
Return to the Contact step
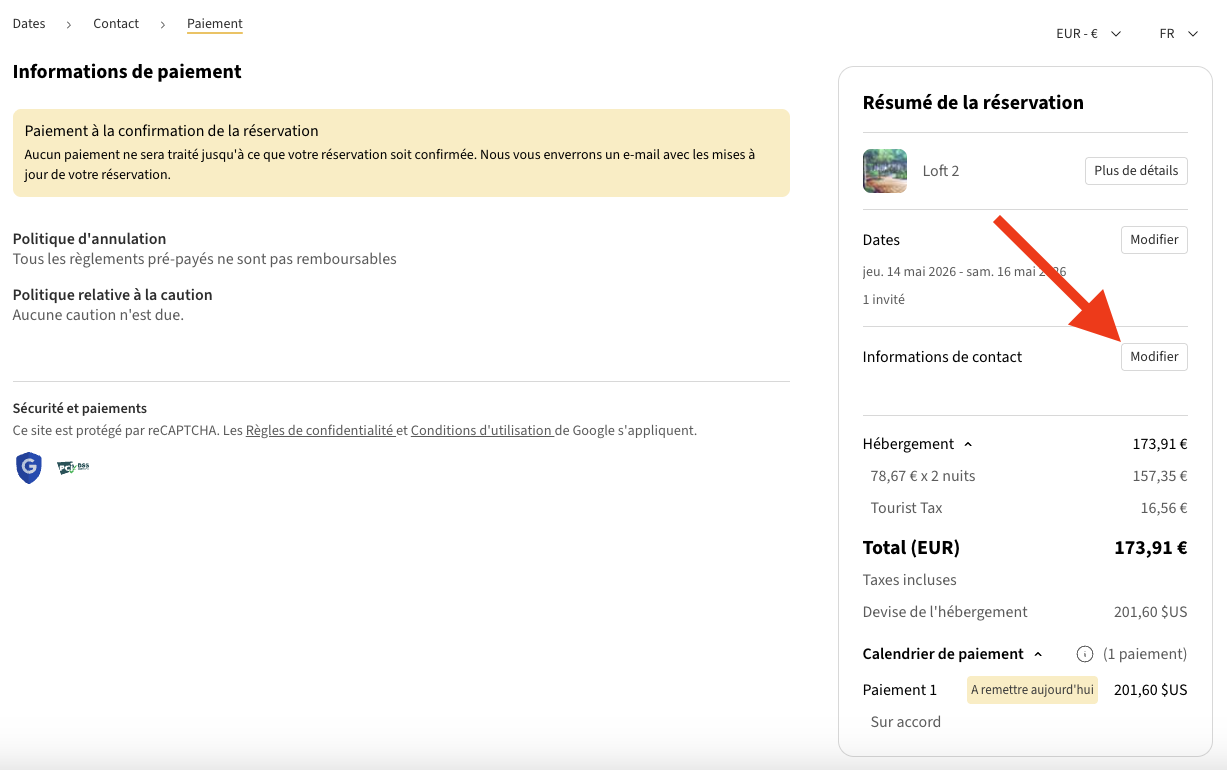coord(116,23)
